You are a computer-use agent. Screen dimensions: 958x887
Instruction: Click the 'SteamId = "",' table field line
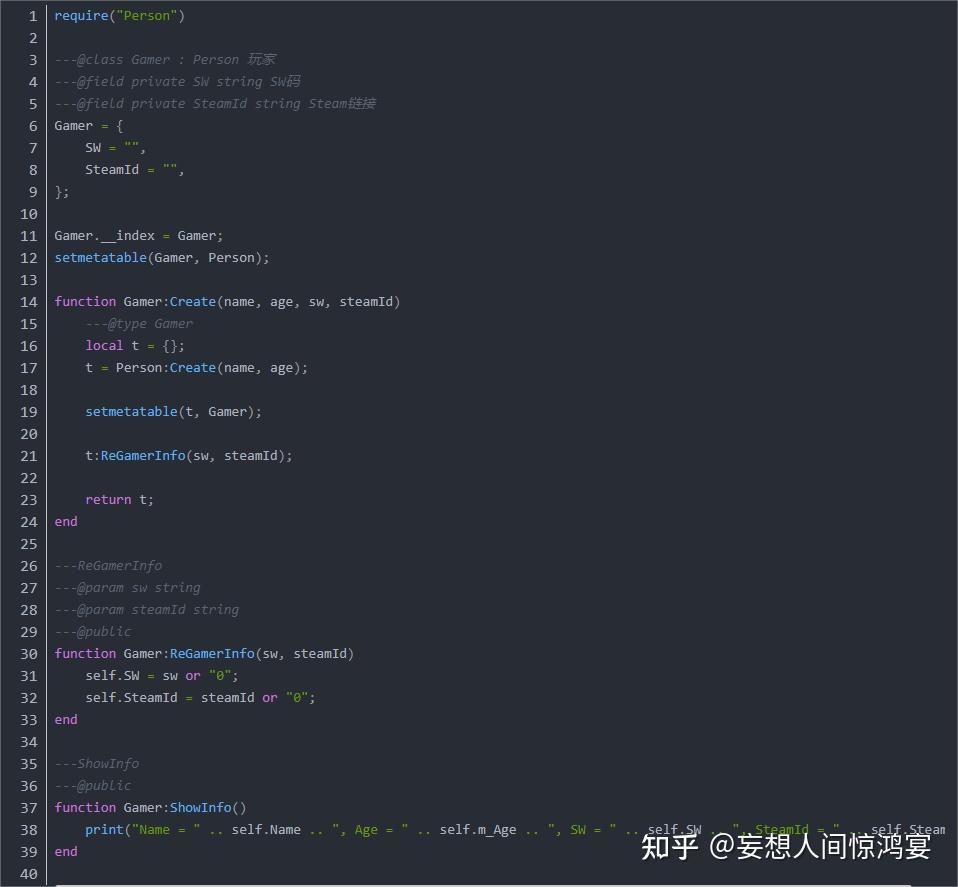tap(134, 170)
